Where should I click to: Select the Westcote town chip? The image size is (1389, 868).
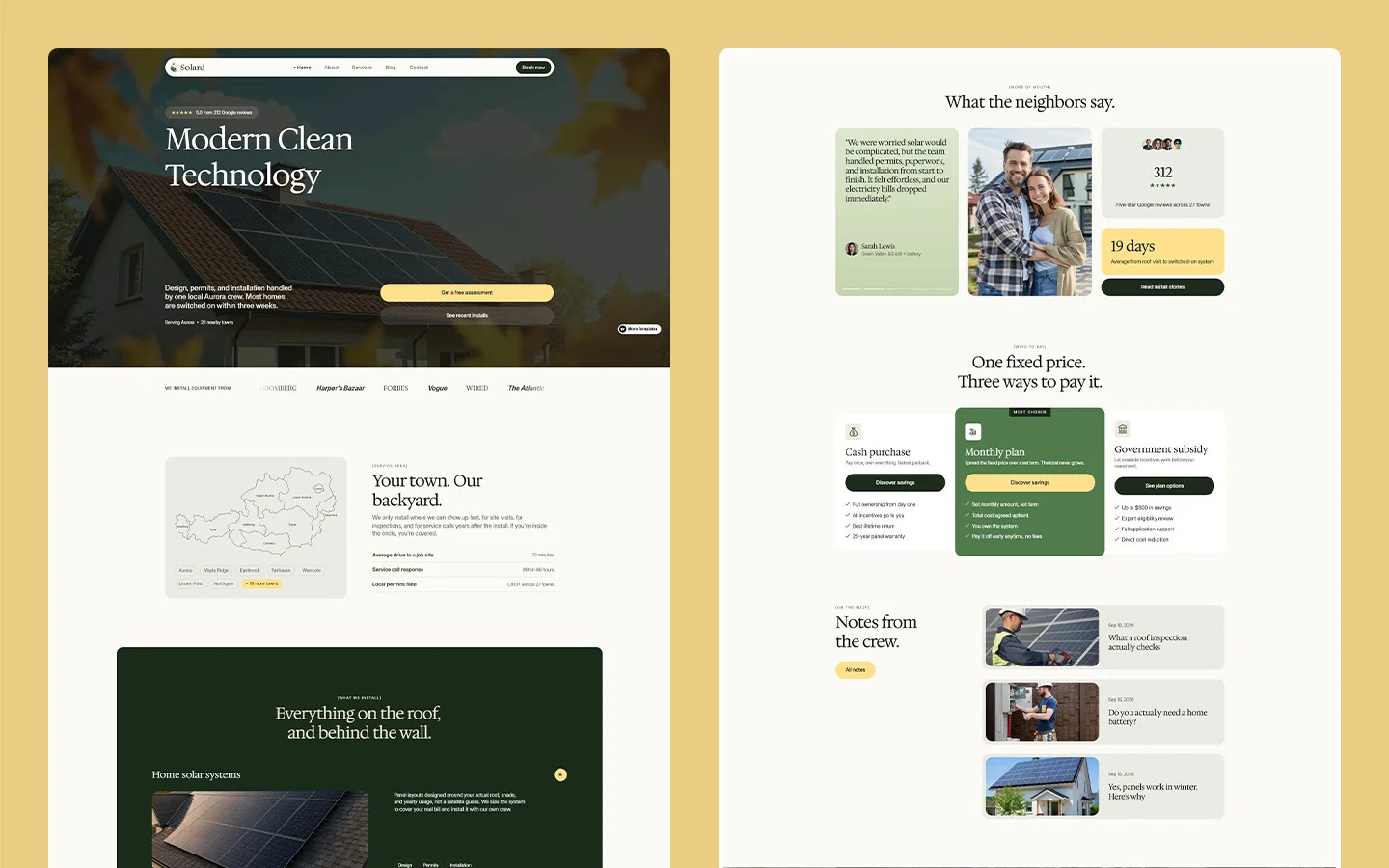click(312, 570)
